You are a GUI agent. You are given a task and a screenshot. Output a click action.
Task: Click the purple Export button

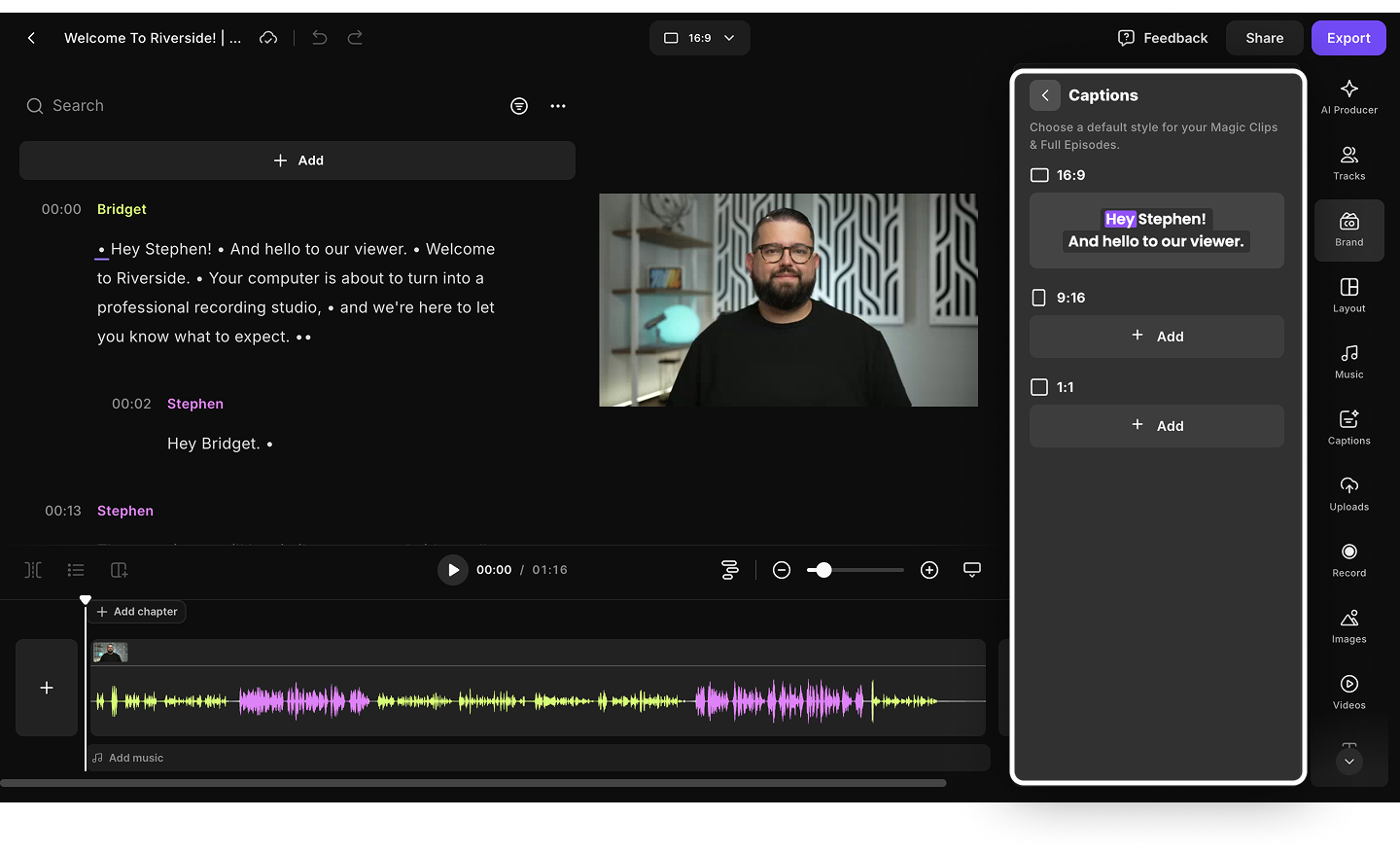1347,38
